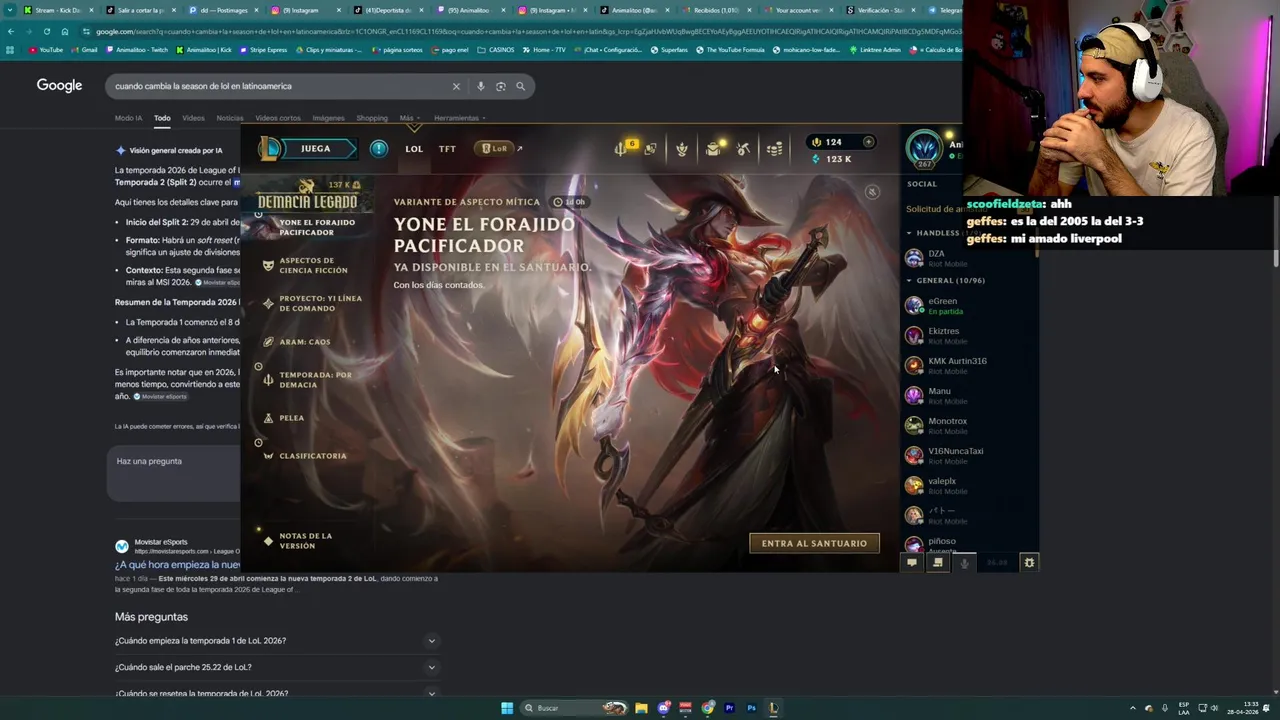The image size is (1280, 720).
Task: Open Photoshop from the taskbar
Action: coord(751,708)
